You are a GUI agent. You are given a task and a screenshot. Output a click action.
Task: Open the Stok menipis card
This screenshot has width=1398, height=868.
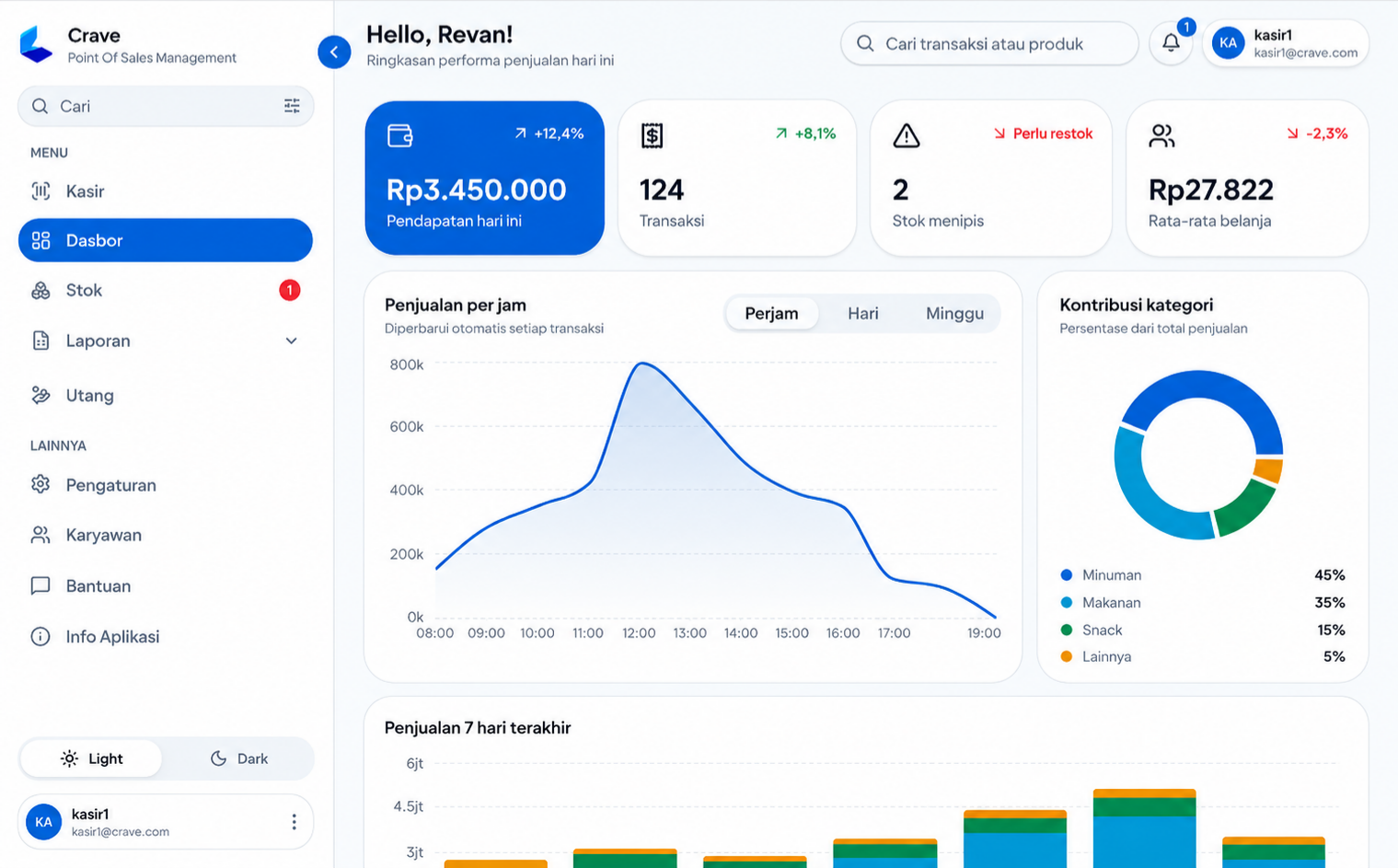991,178
